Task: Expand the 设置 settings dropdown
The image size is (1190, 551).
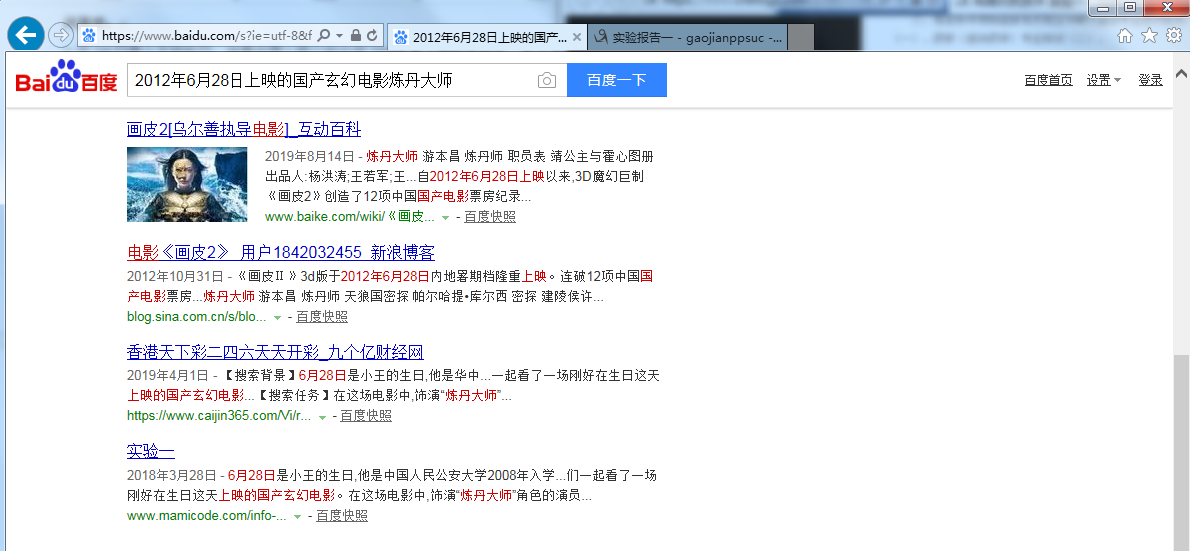Action: coord(1103,80)
